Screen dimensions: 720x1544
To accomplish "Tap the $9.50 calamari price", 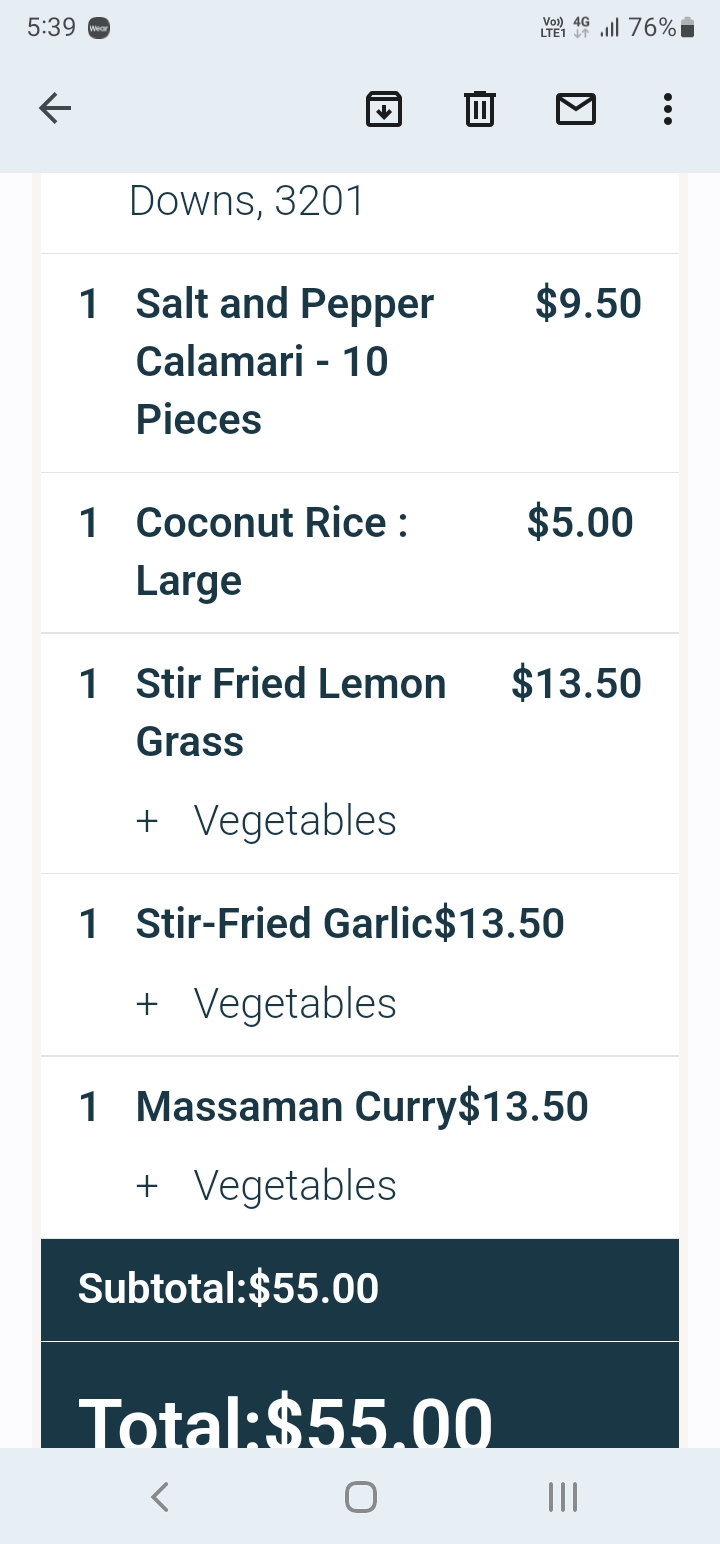I will coord(588,303).
